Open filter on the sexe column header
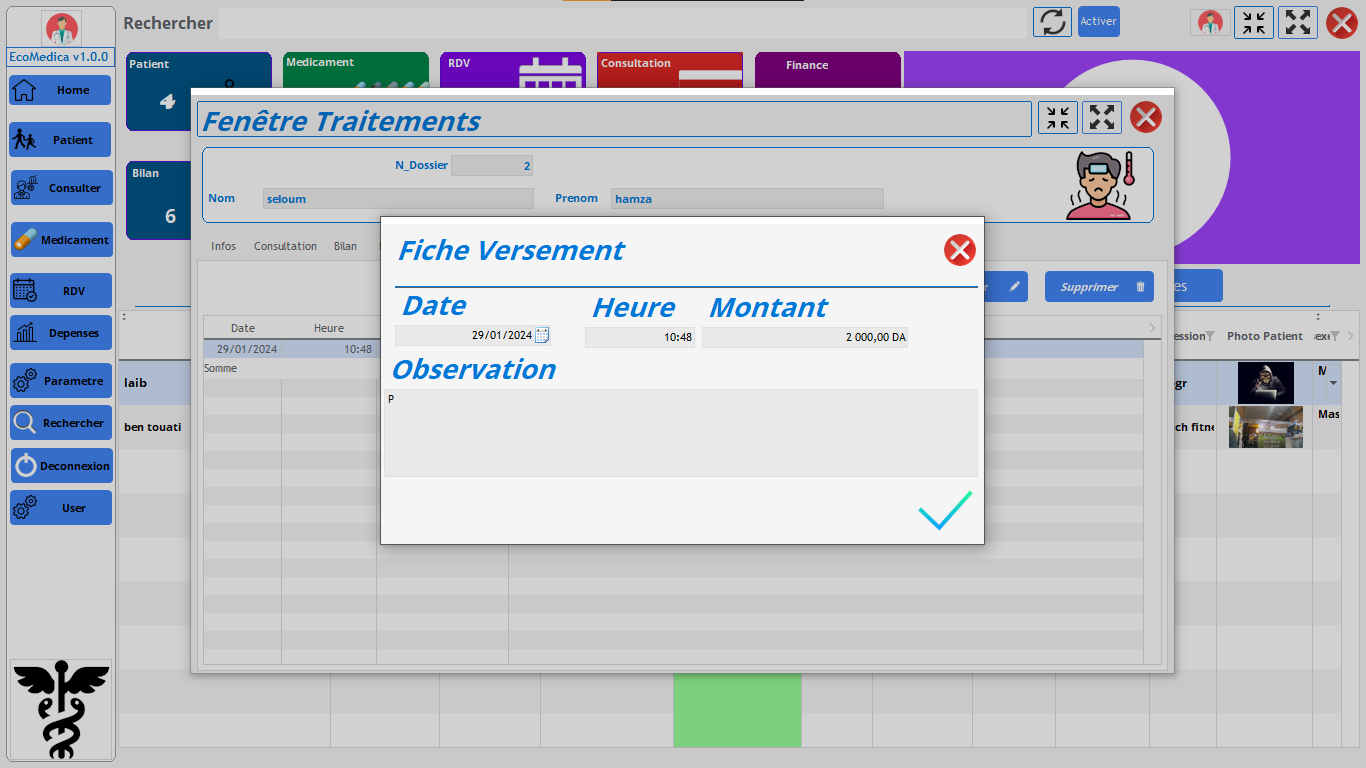Image resolution: width=1366 pixels, height=768 pixels. click(1334, 336)
